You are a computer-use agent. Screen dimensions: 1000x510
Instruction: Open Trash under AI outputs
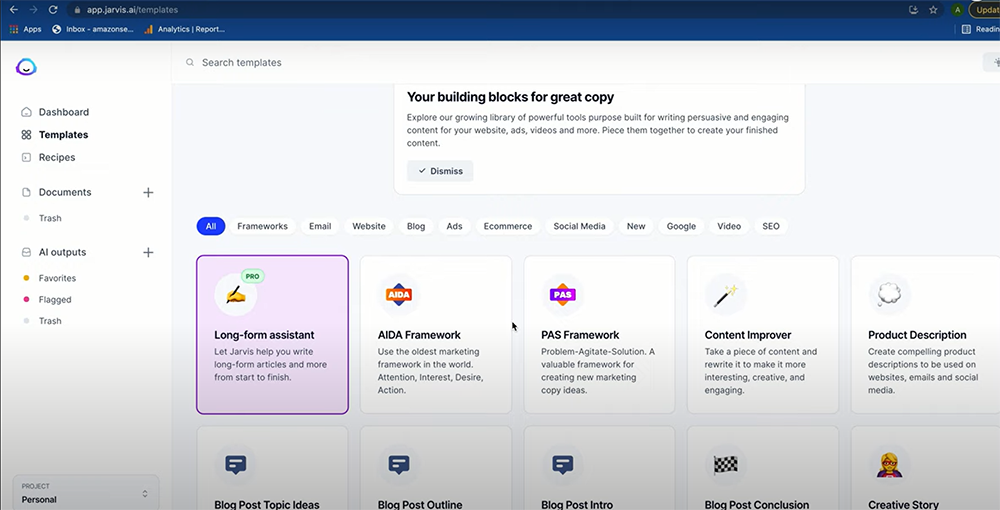pyautogui.click(x=50, y=321)
